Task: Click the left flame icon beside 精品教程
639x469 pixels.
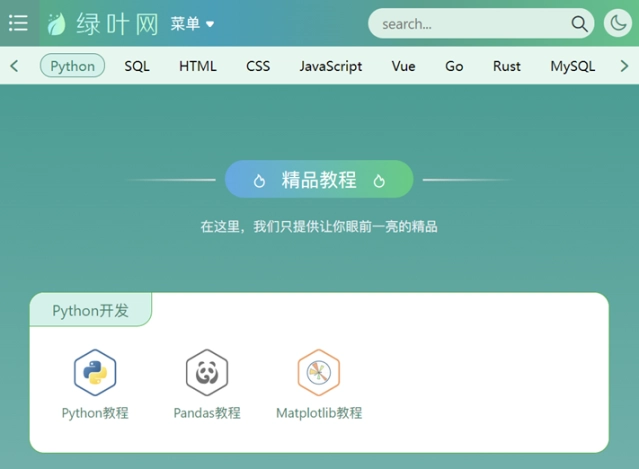Action: [x=259, y=181]
